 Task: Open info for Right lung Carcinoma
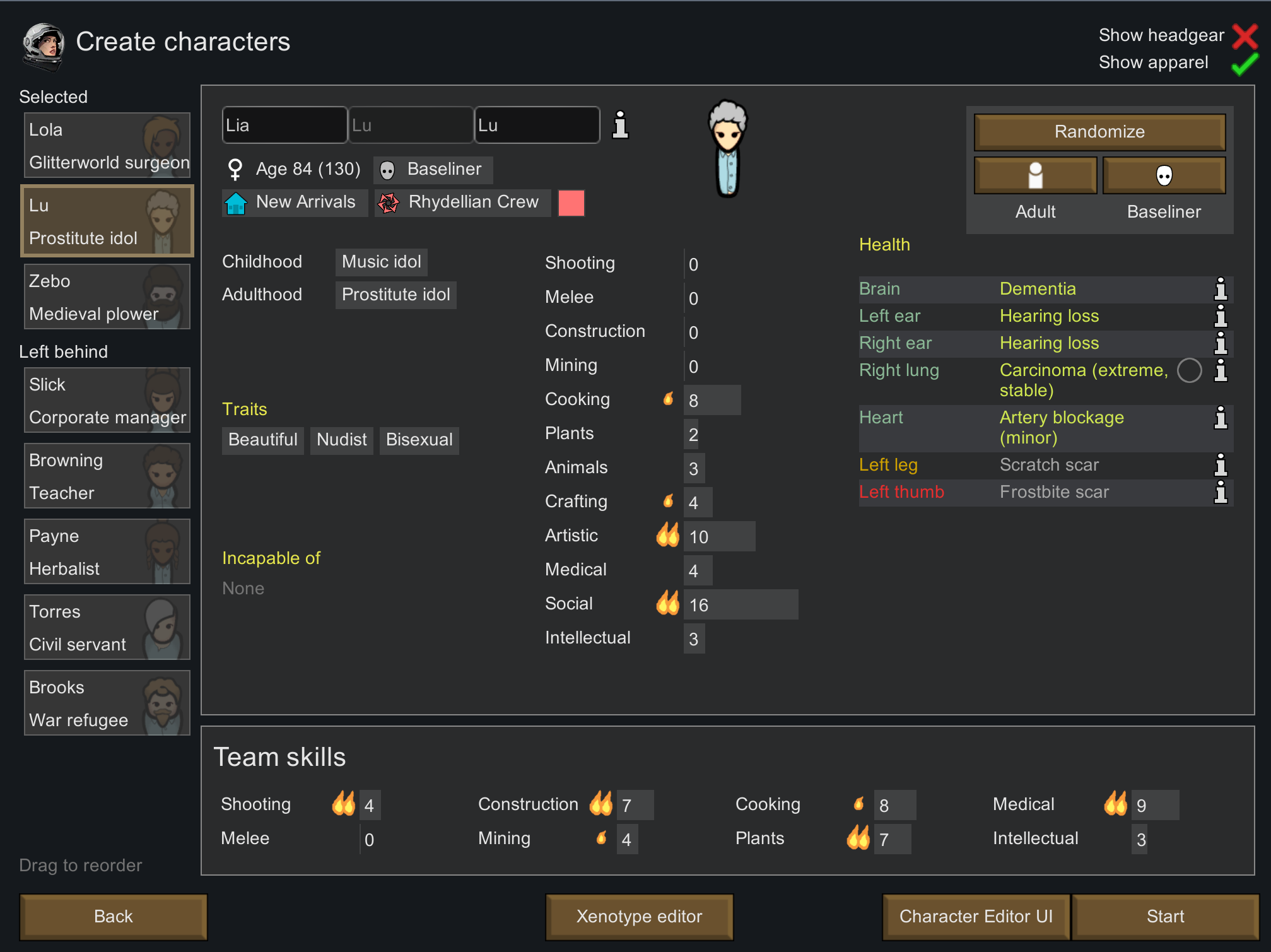[x=1221, y=370]
